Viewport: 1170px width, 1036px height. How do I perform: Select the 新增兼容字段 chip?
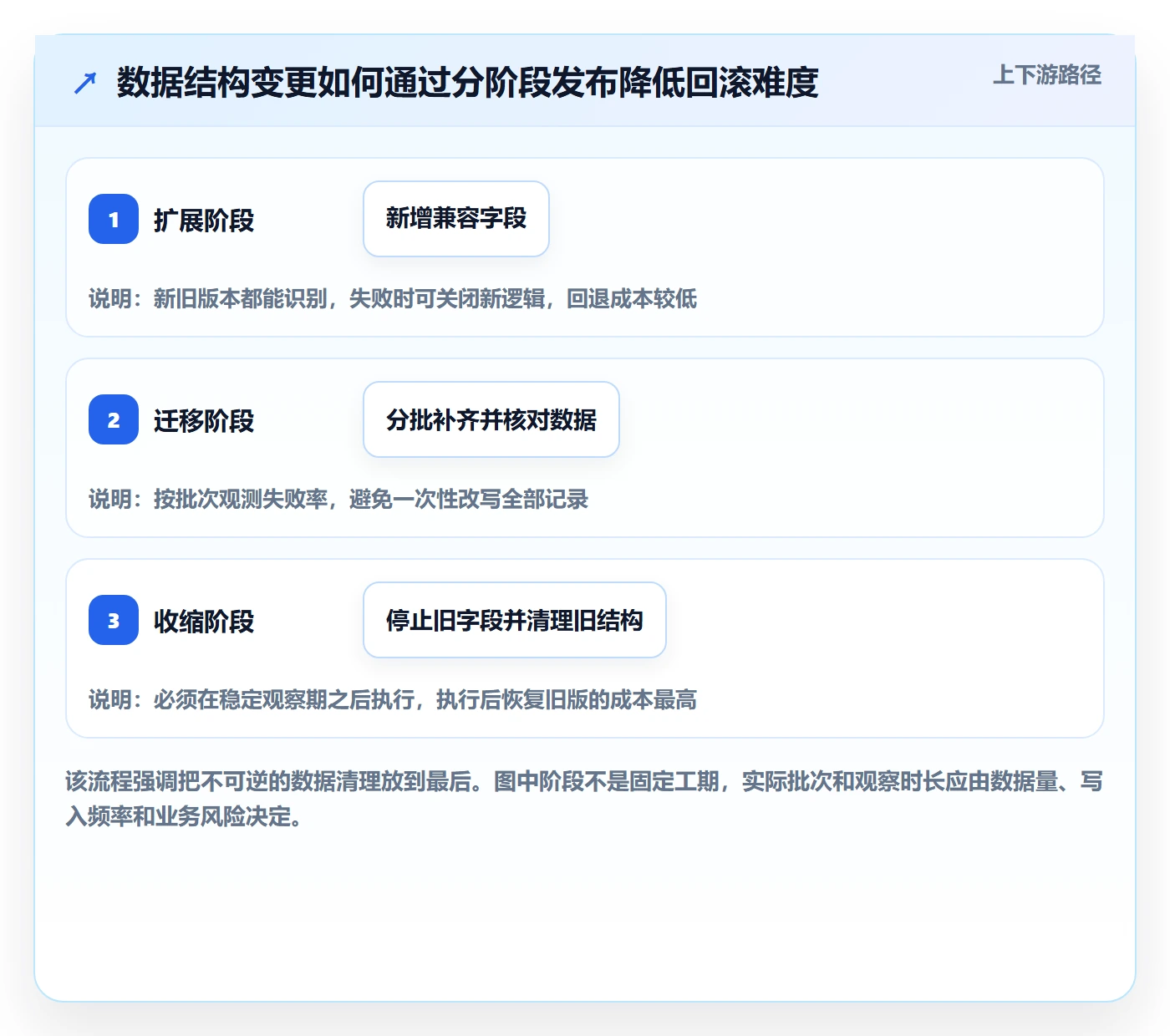456,219
